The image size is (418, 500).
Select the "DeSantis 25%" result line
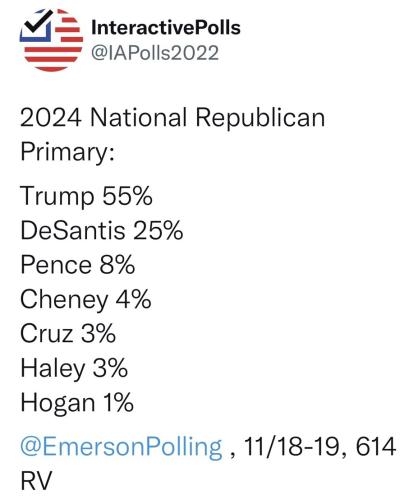click(x=102, y=230)
